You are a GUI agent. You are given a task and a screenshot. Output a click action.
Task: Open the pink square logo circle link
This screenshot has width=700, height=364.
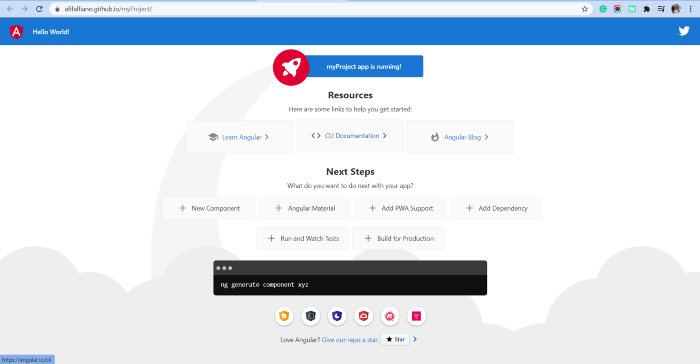(417, 316)
